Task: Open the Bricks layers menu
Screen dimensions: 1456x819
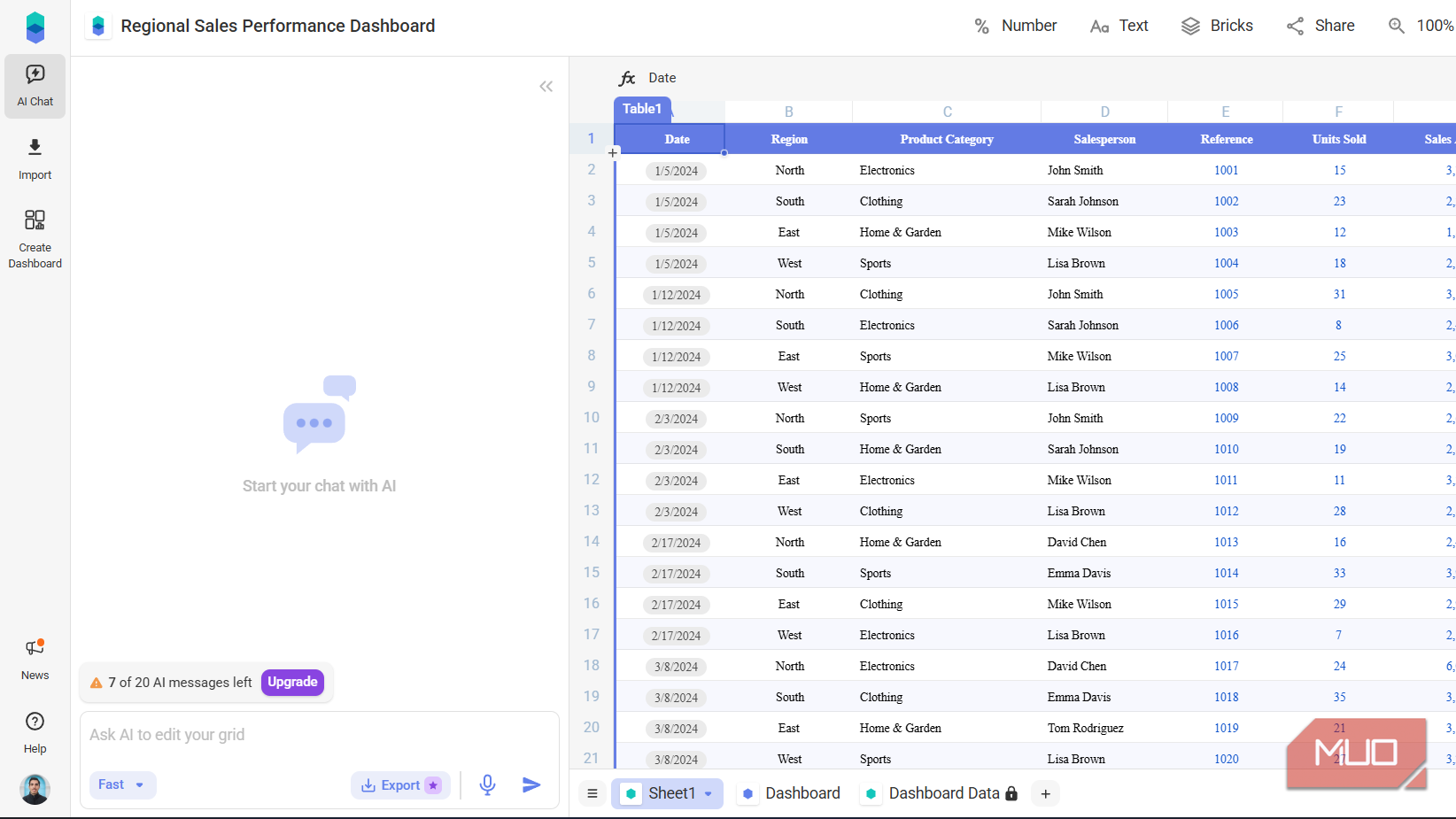Action: tap(1218, 26)
